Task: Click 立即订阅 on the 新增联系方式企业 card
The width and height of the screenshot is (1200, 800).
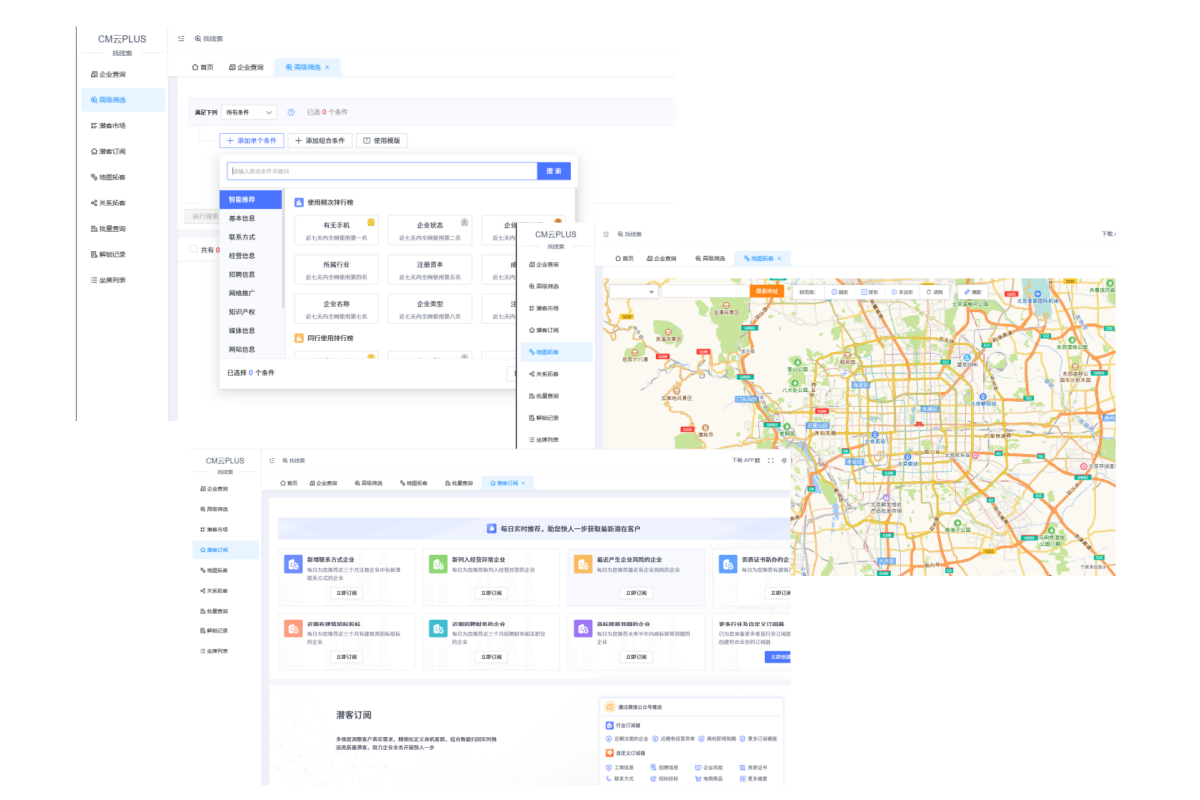Action: pyautogui.click(x=346, y=593)
